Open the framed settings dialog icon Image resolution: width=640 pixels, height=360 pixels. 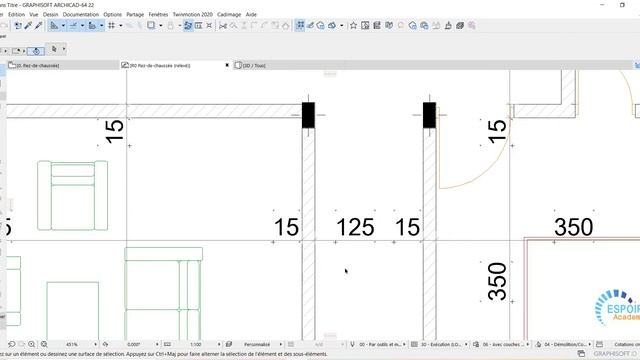click(x=365, y=25)
